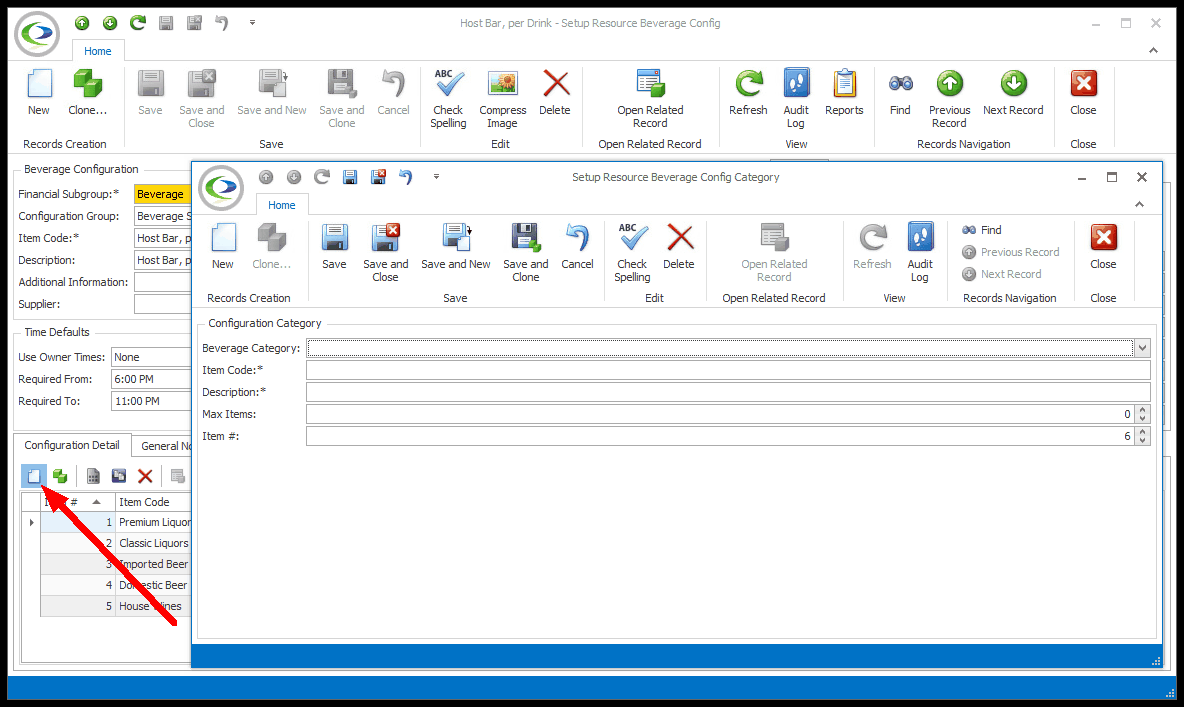Click Delete in the Beverage Config window ribbon

pos(555,92)
